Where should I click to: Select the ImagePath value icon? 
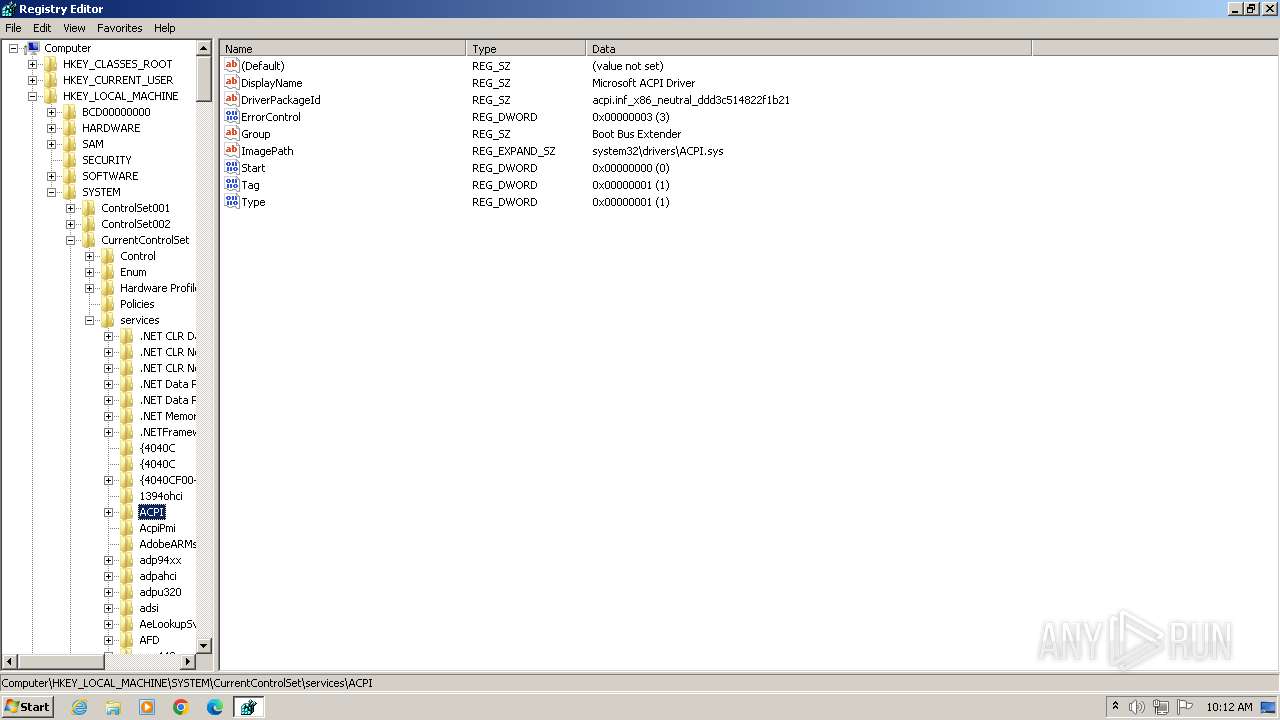232,151
